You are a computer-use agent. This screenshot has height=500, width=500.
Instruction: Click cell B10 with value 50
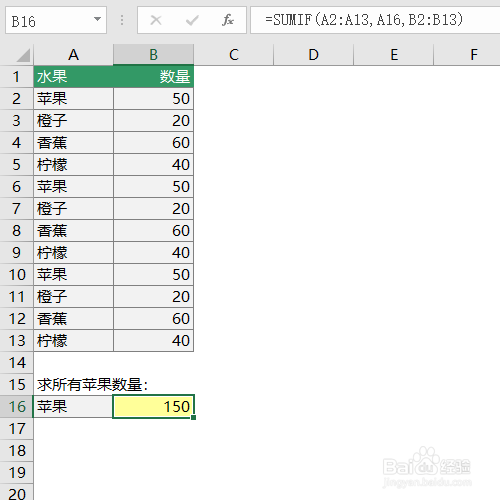point(153,275)
